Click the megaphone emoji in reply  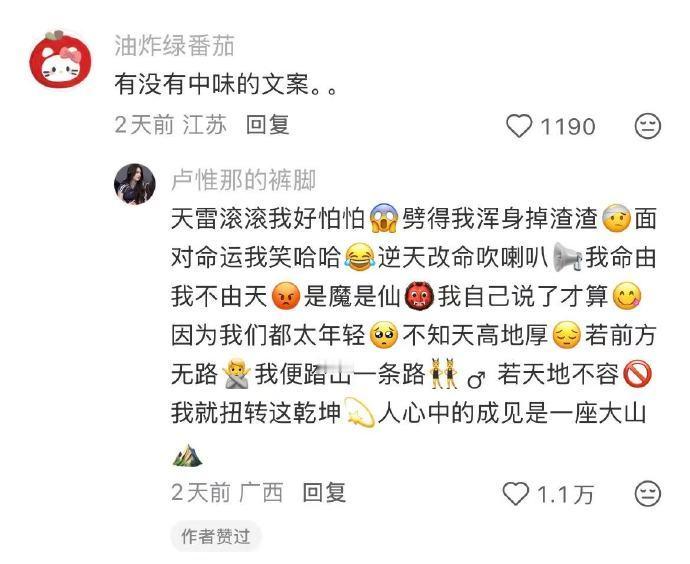coord(567,257)
